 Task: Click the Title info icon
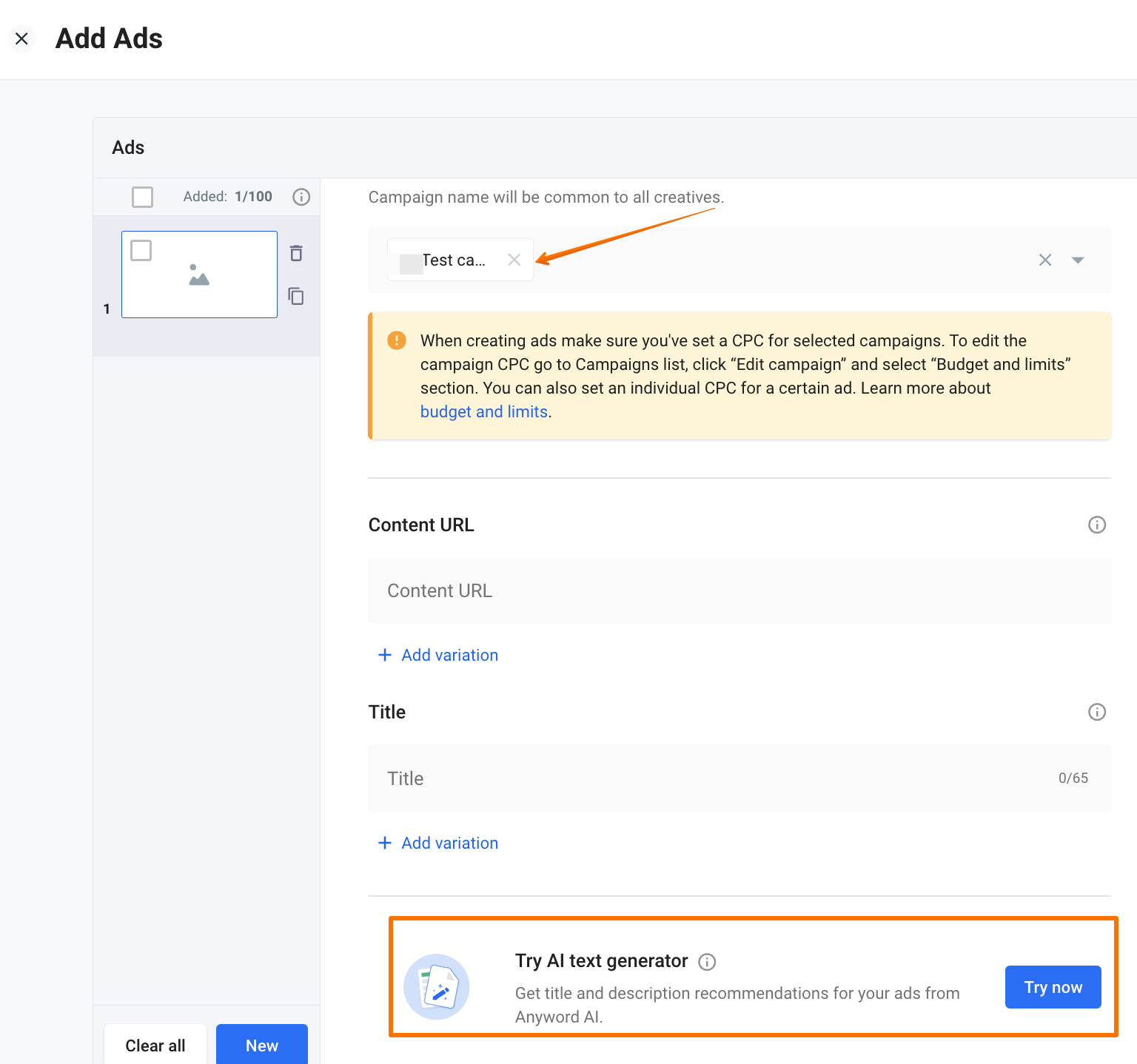(1096, 712)
